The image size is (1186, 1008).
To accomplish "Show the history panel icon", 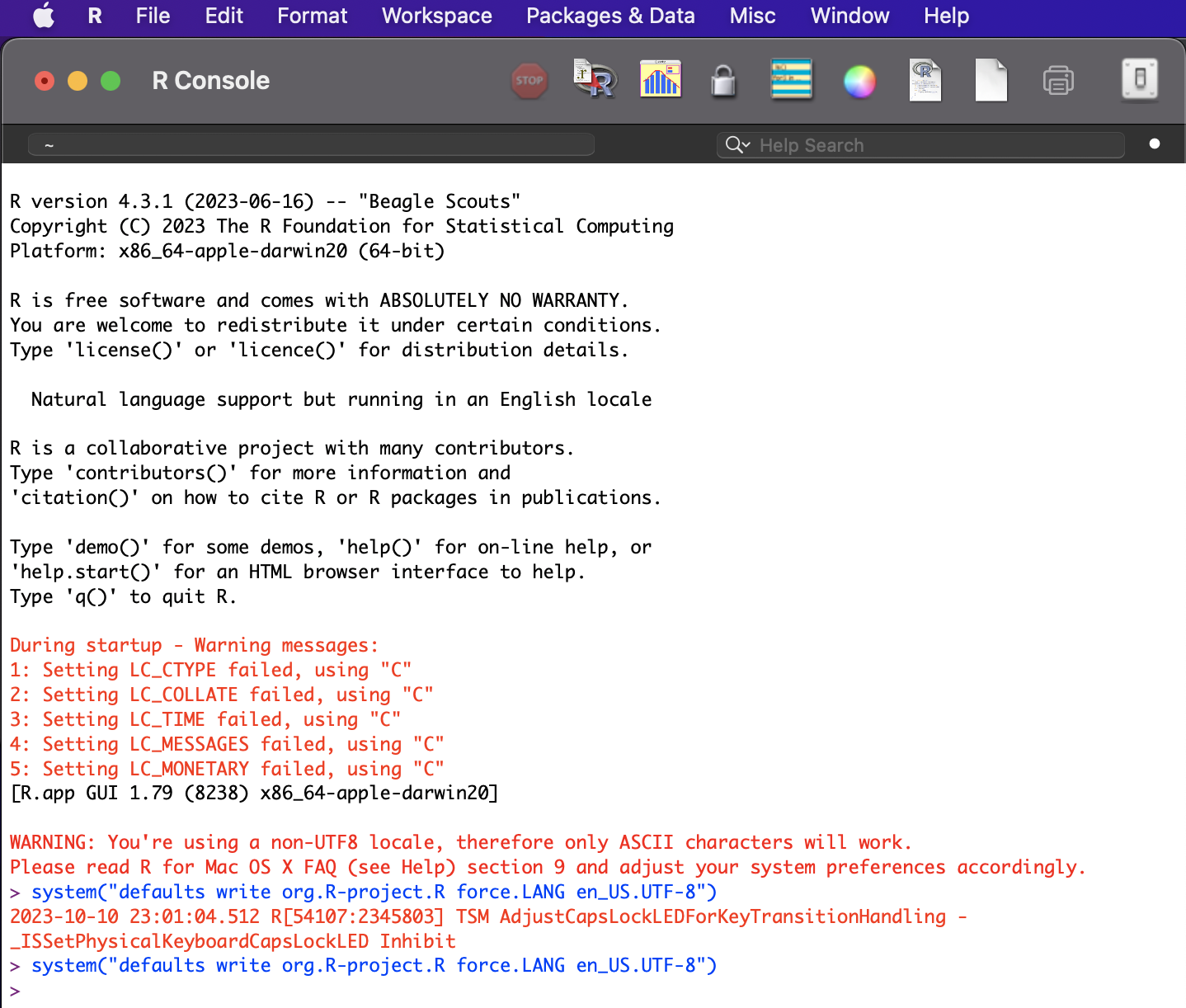I will (792, 80).
